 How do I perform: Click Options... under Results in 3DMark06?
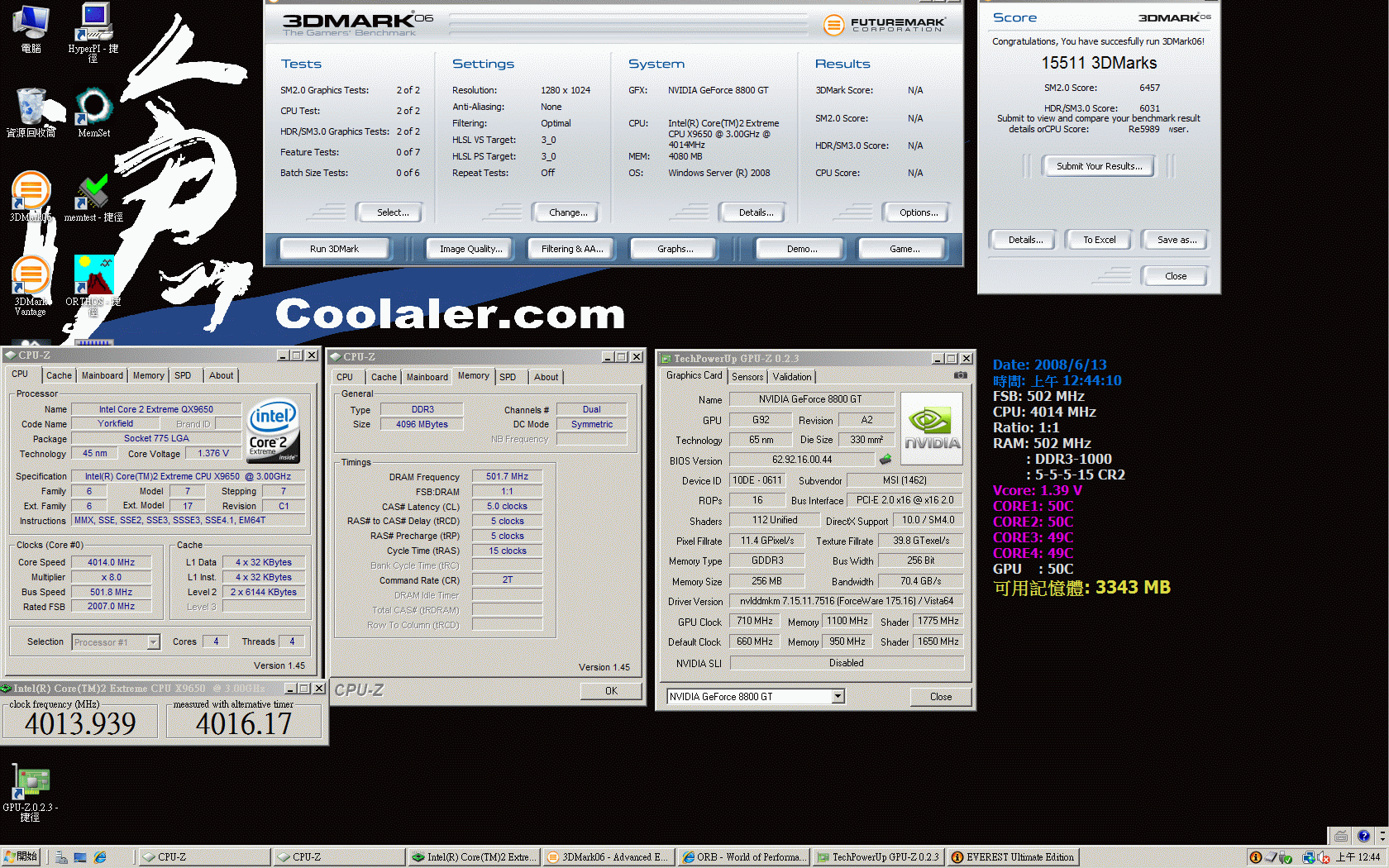coord(919,212)
